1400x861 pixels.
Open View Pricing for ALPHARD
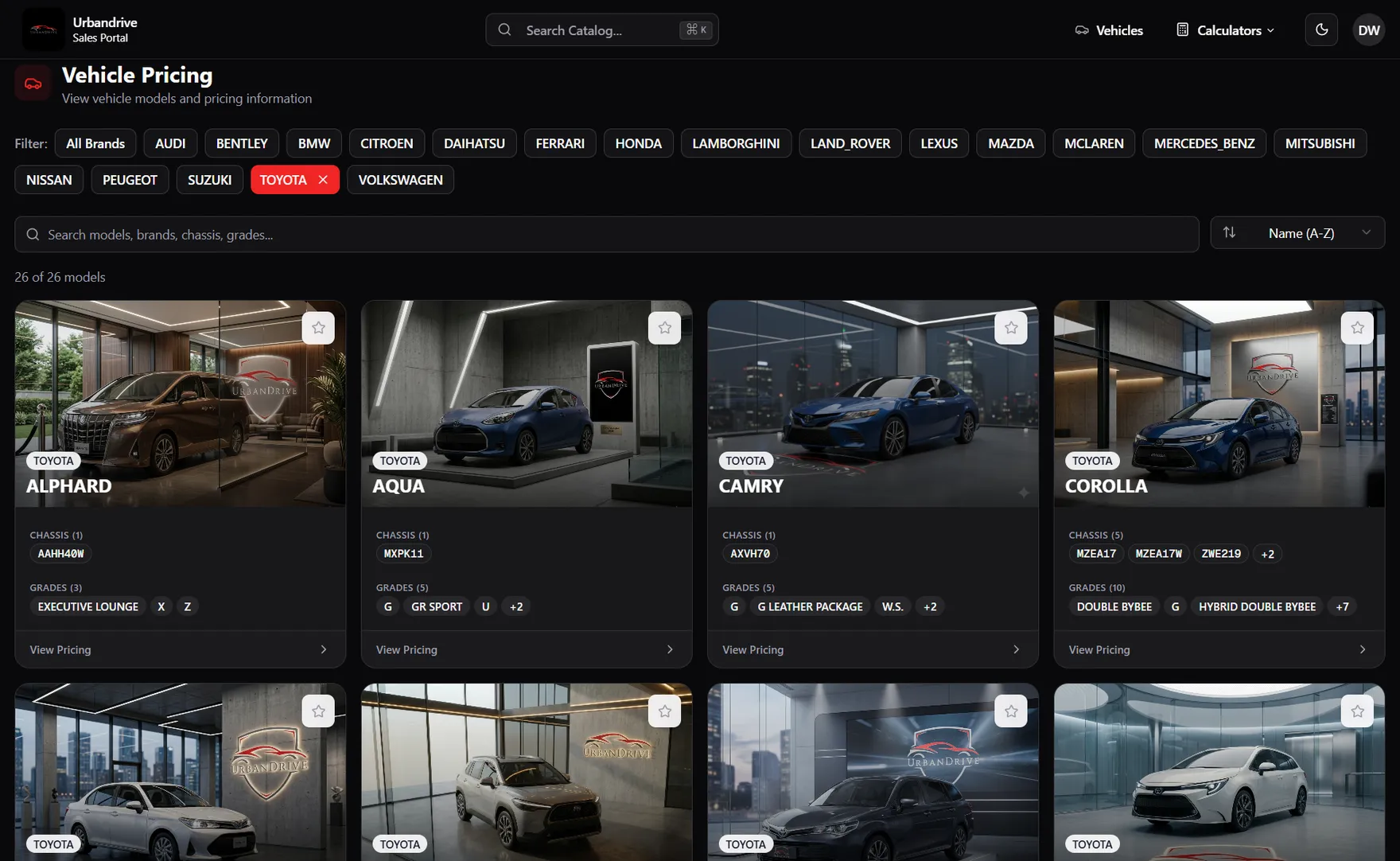tap(180, 649)
